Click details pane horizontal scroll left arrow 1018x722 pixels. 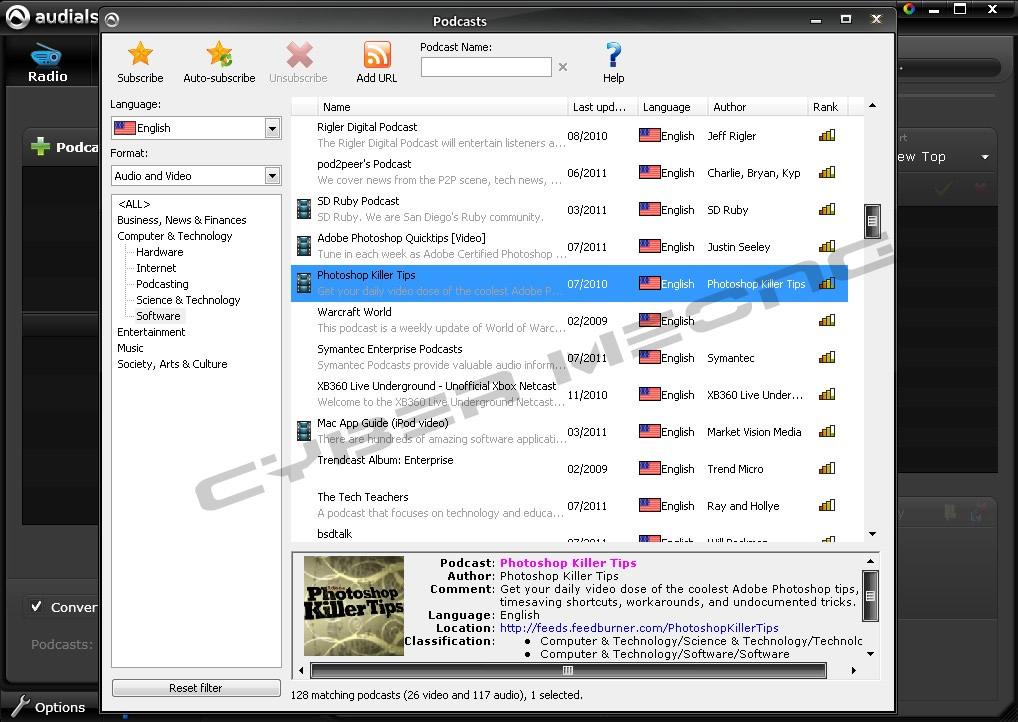tap(301, 670)
